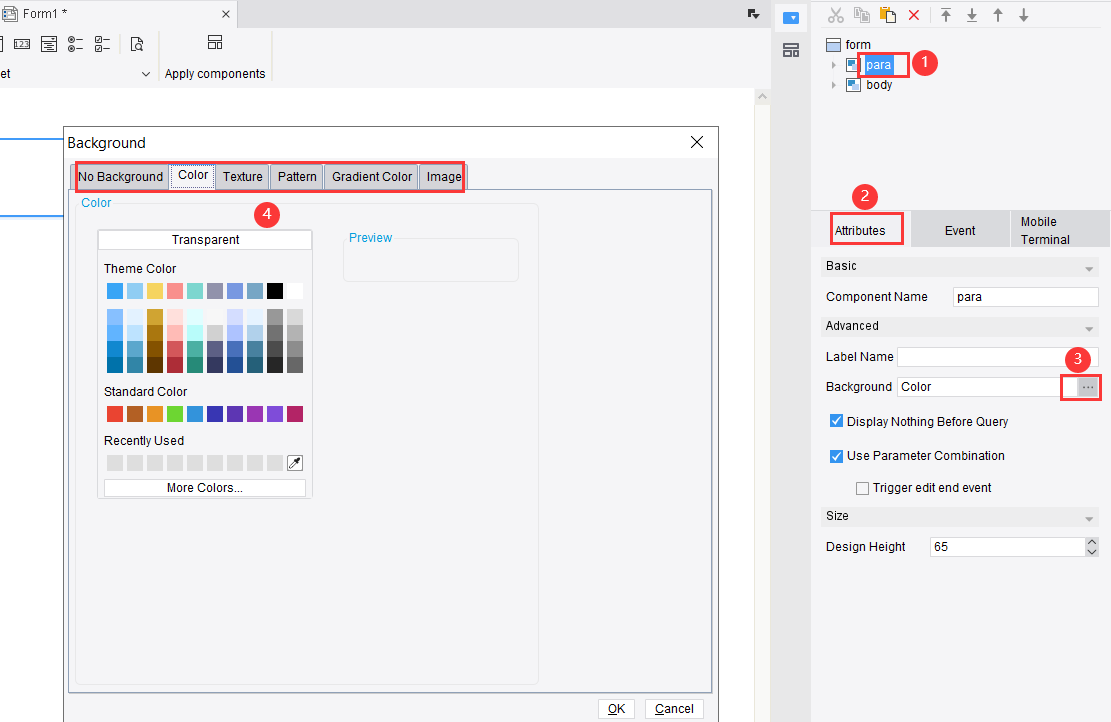Click the paste clipboard icon
This screenshot has width=1111, height=722.
pyautogui.click(x=888, y=15)
